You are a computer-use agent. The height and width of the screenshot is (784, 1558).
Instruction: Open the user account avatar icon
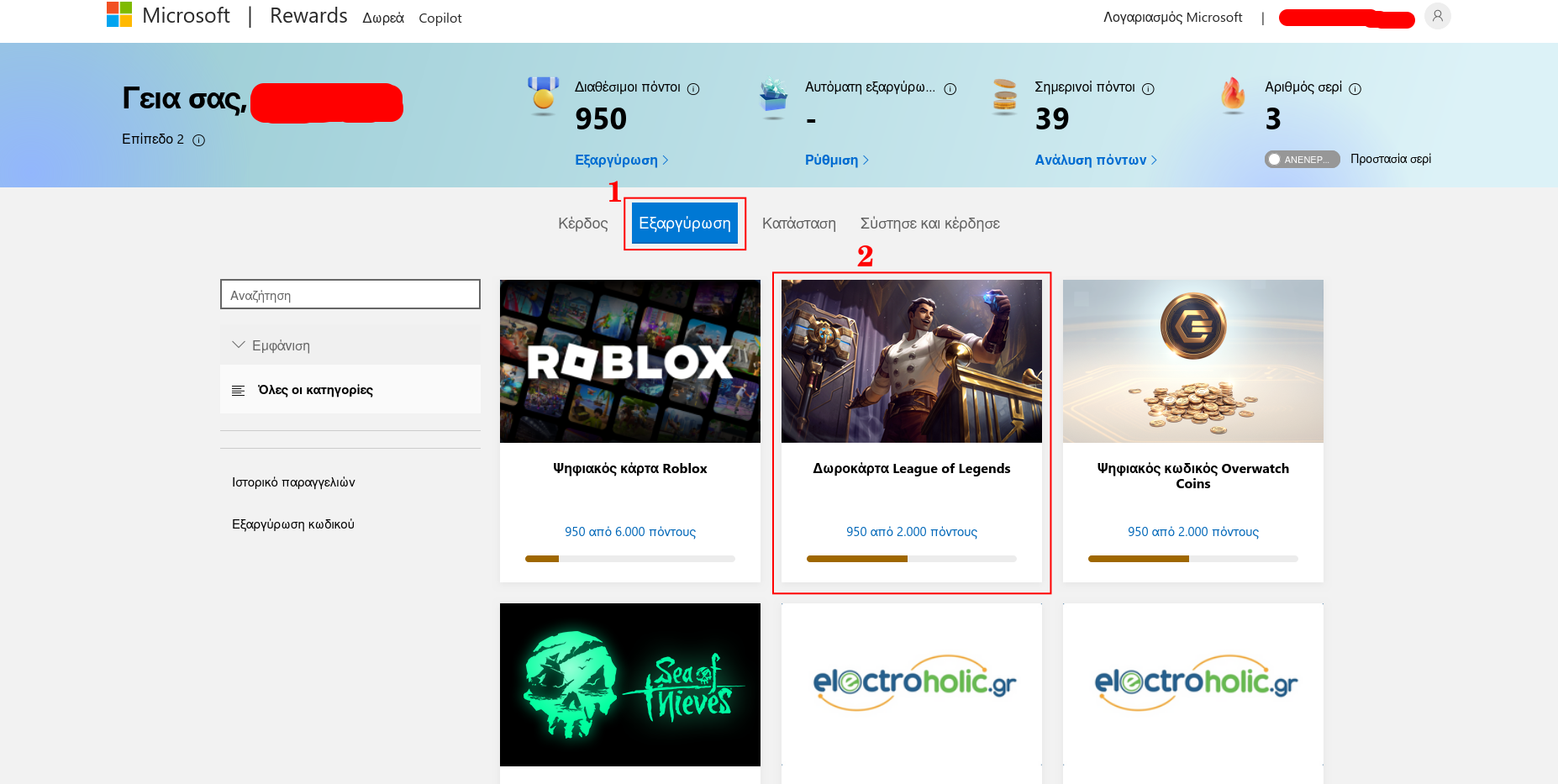pos(1438,16)
